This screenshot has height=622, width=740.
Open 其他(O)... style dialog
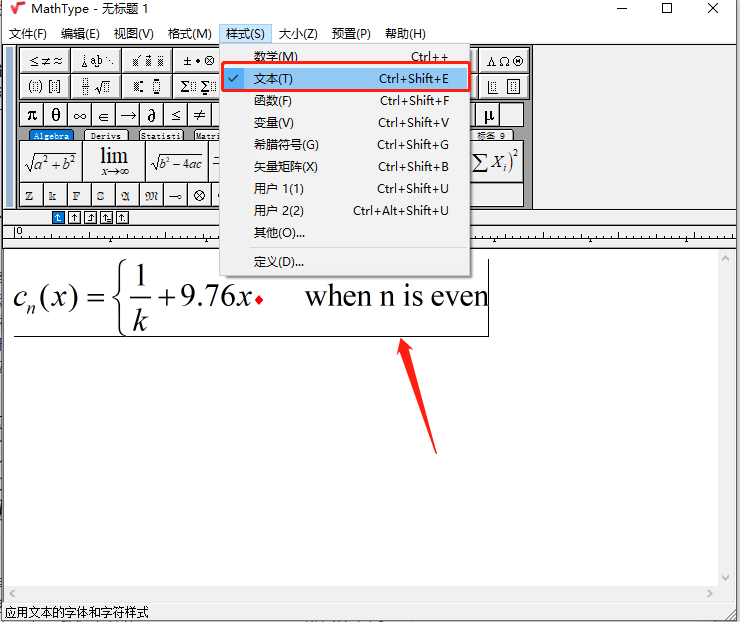(x=345, y=233)
